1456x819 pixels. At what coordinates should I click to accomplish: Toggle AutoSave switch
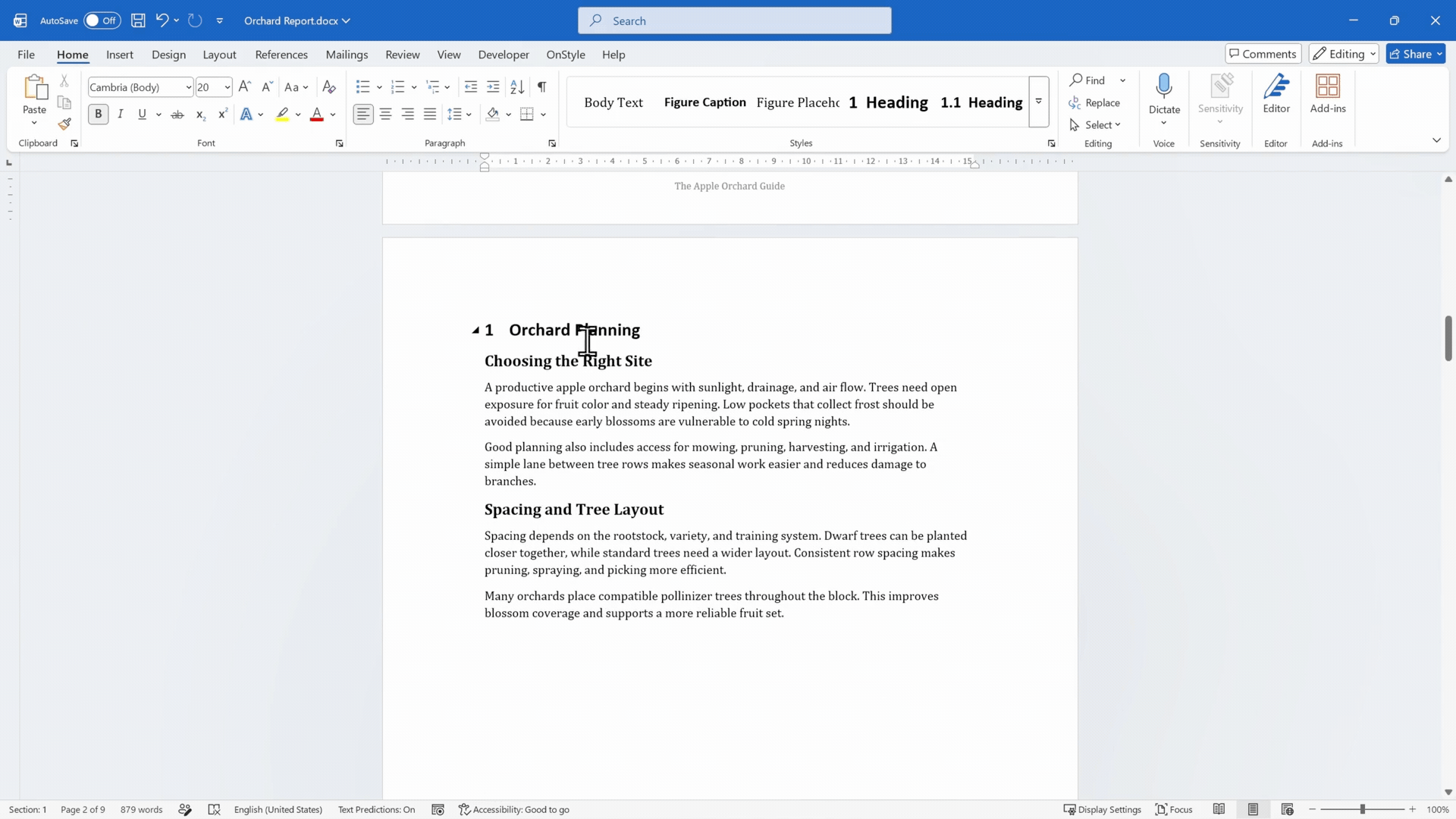102,20
